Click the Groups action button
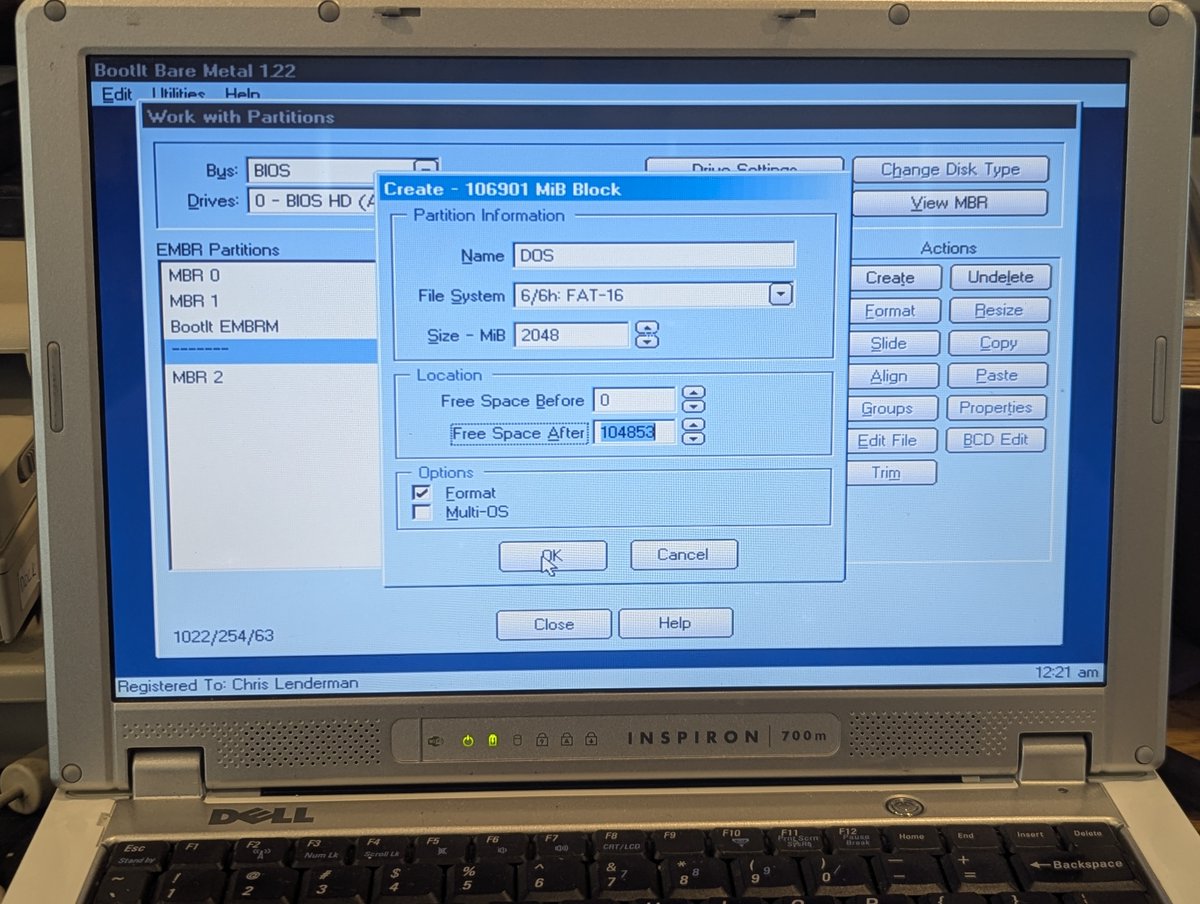Image resolution: width=1200 pixels, height=904 pixels. 891,408
